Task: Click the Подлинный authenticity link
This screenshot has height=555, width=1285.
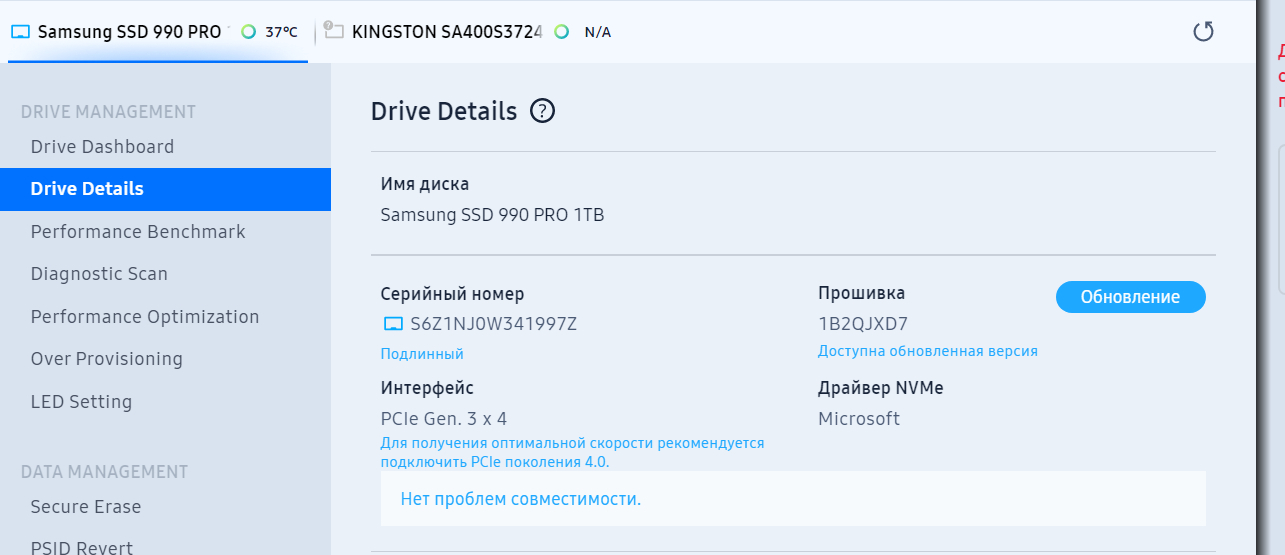Action: click(x=422, y=354)
